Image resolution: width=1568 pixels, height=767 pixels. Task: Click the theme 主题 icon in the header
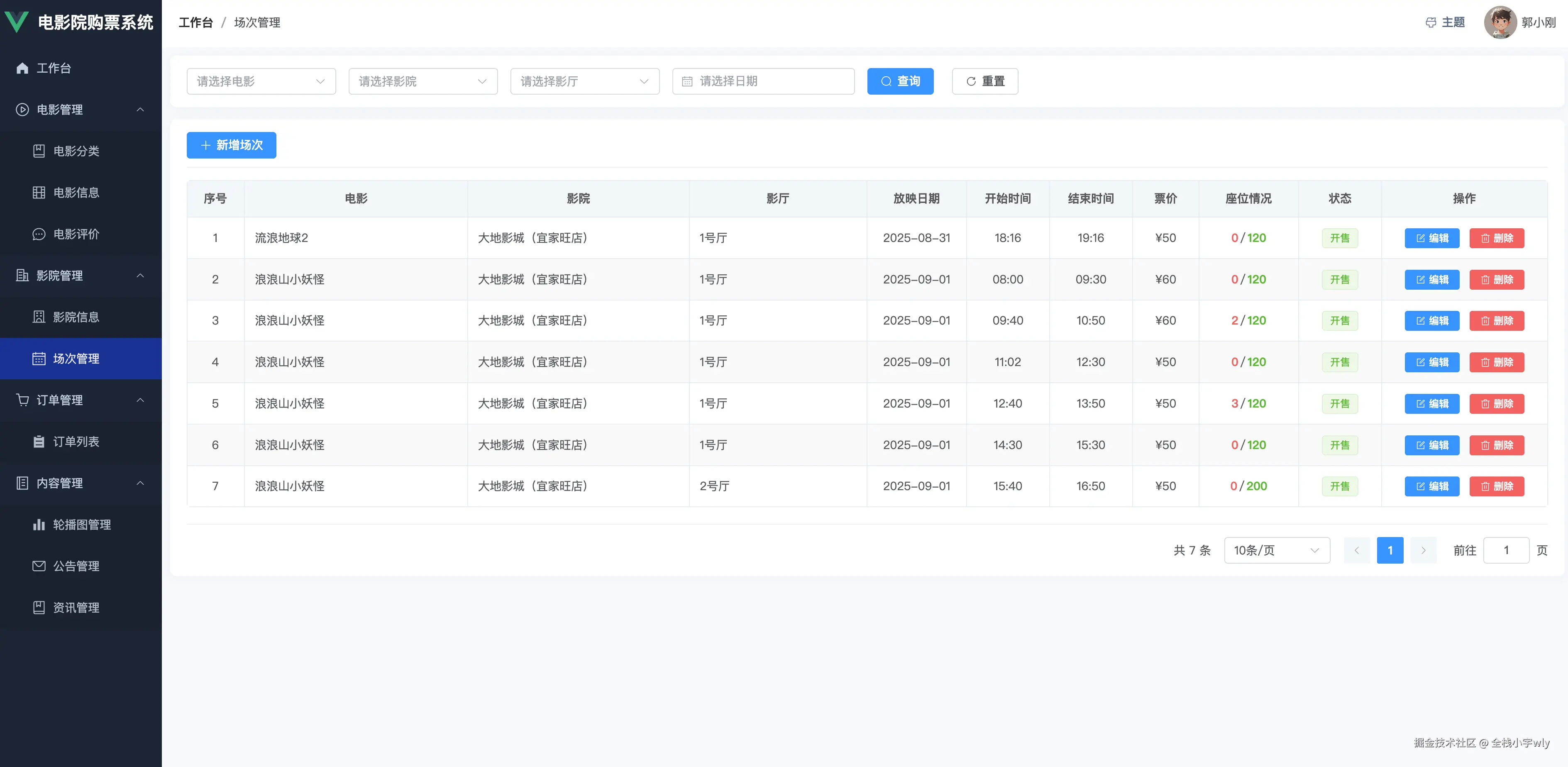point(1431,22)
